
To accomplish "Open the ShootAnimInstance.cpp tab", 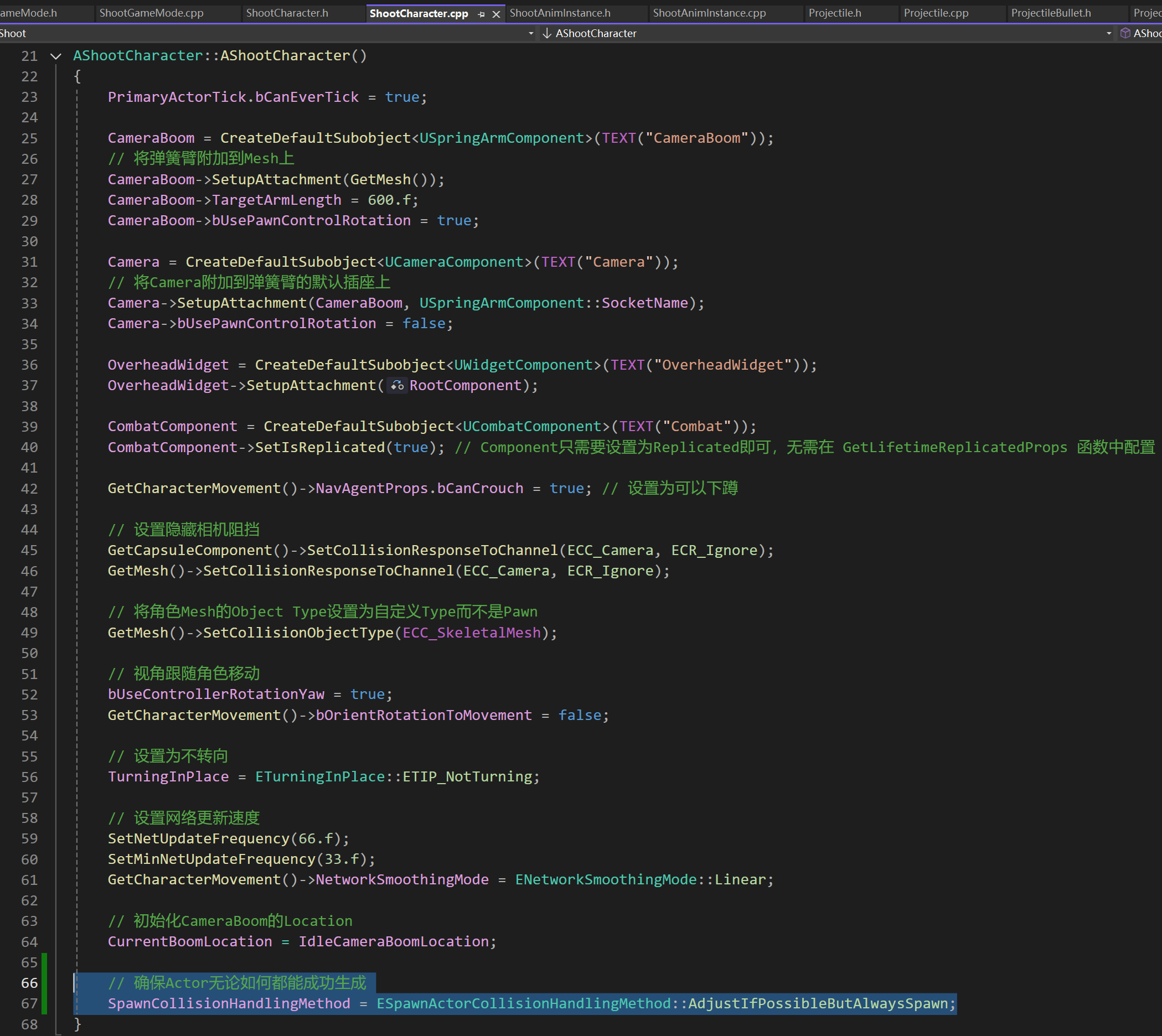I will pyautogui.click(x=709, y=13).
